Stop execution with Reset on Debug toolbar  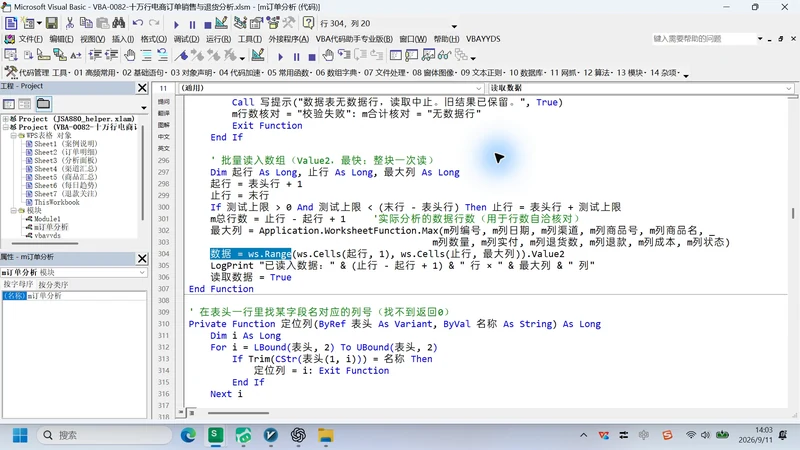click(x=312, y=57)
